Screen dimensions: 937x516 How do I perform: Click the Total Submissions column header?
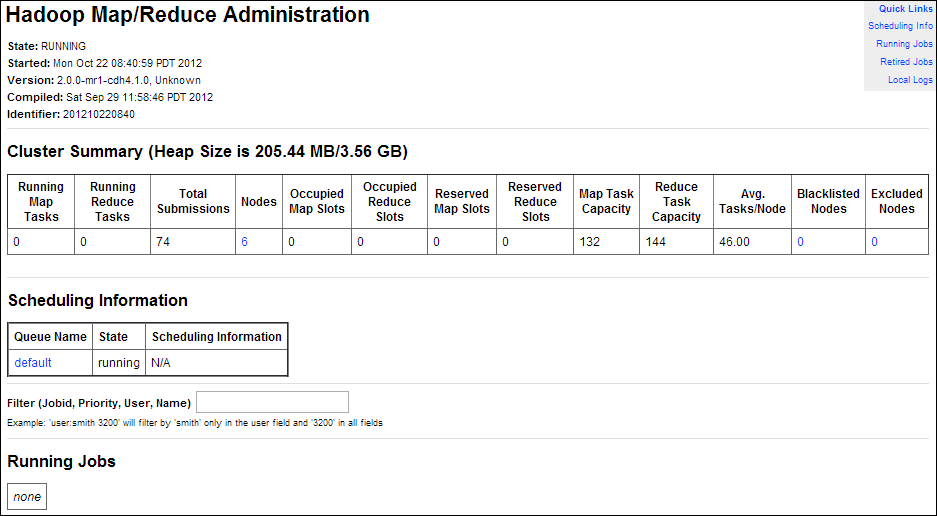193,201
